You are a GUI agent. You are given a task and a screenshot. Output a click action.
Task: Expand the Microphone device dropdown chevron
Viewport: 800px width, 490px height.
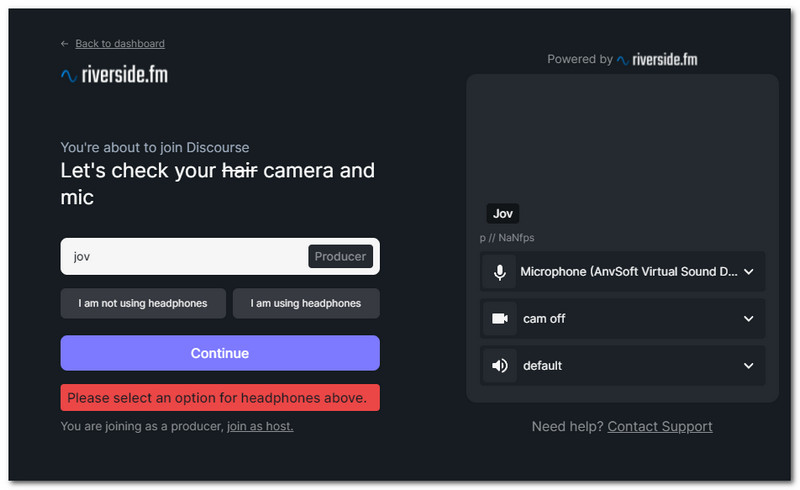[748, 272]
